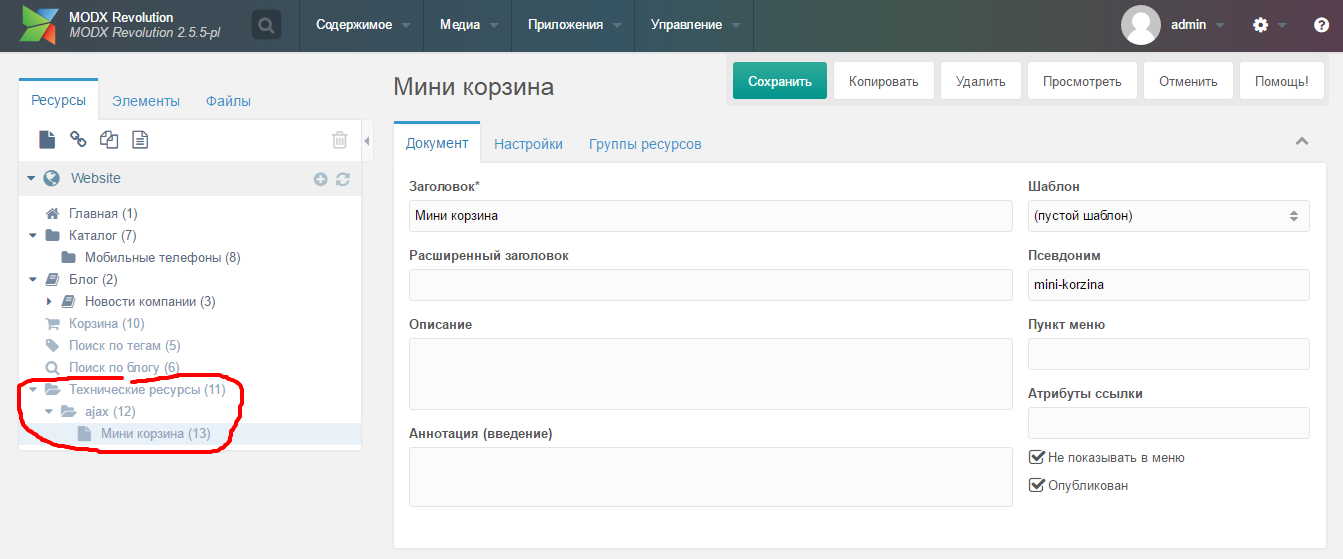1343x559 pixels.
Task: Click the globe icon next to Website
Action: click(x=52, y=178)
